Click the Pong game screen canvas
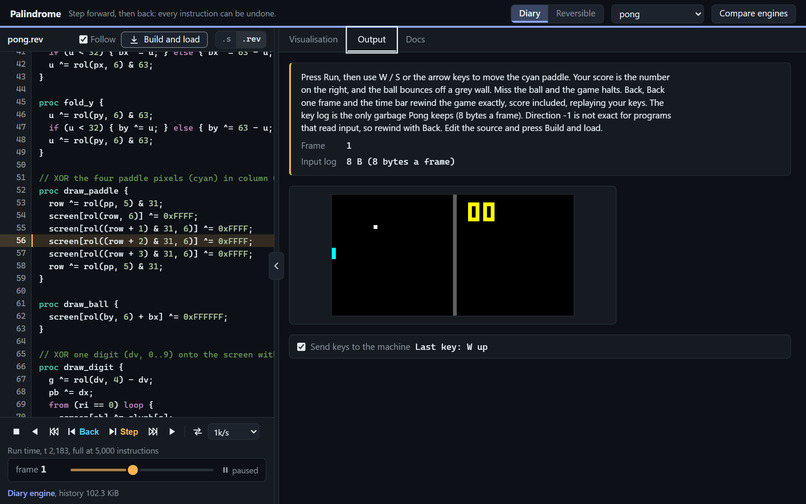 click(453, 255)
